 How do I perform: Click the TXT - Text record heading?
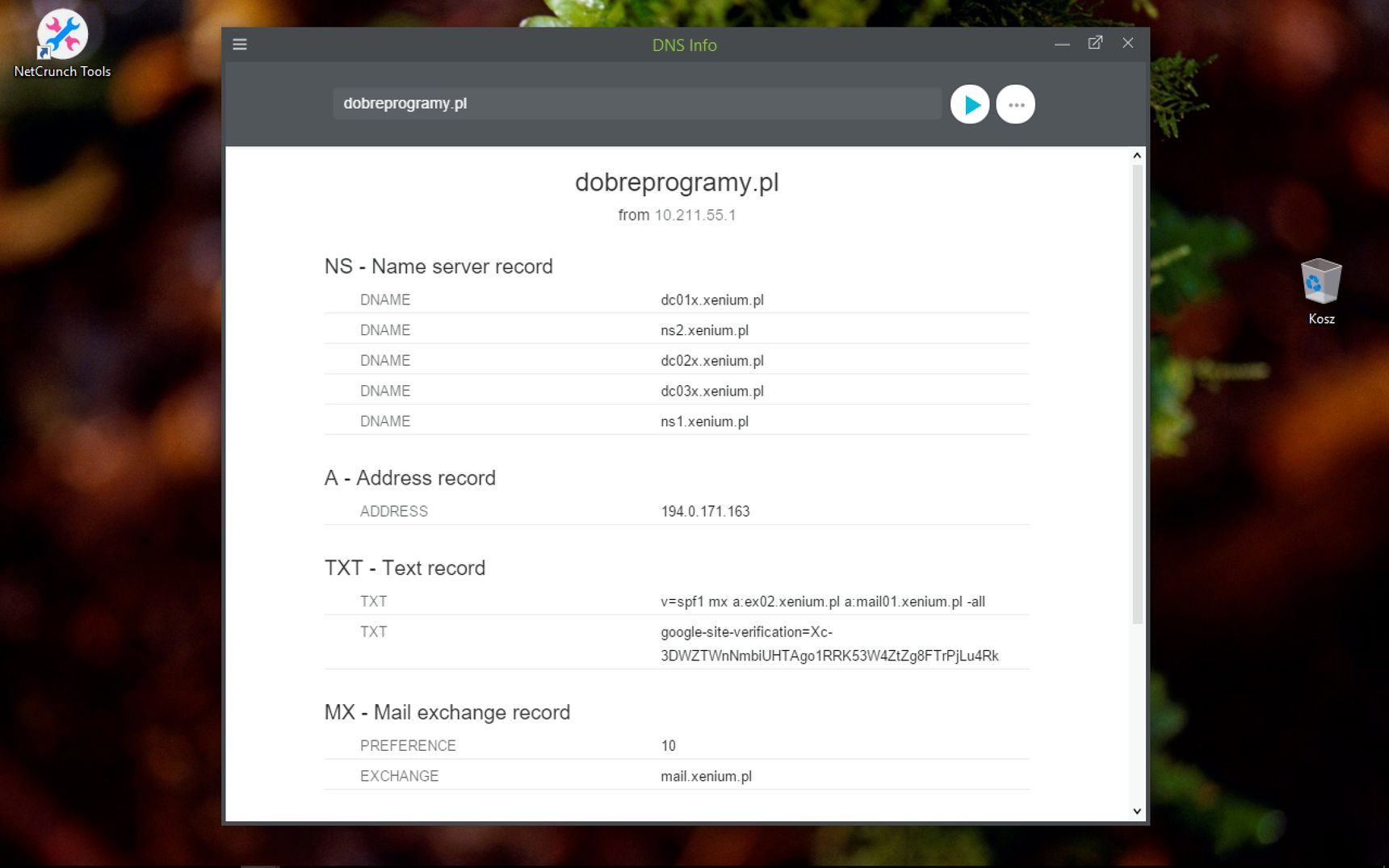point(405,568)
